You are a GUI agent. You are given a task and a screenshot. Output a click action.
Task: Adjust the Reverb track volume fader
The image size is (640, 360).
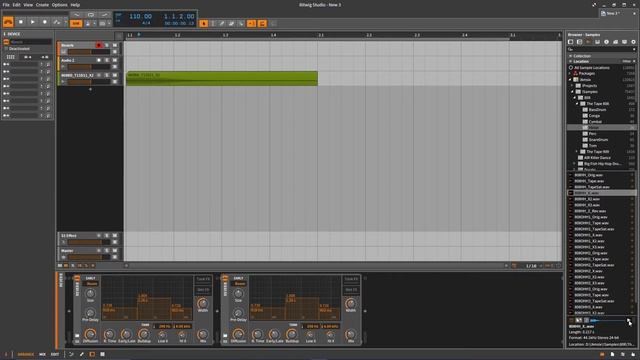pyautogui.click(x=89, y=52)
